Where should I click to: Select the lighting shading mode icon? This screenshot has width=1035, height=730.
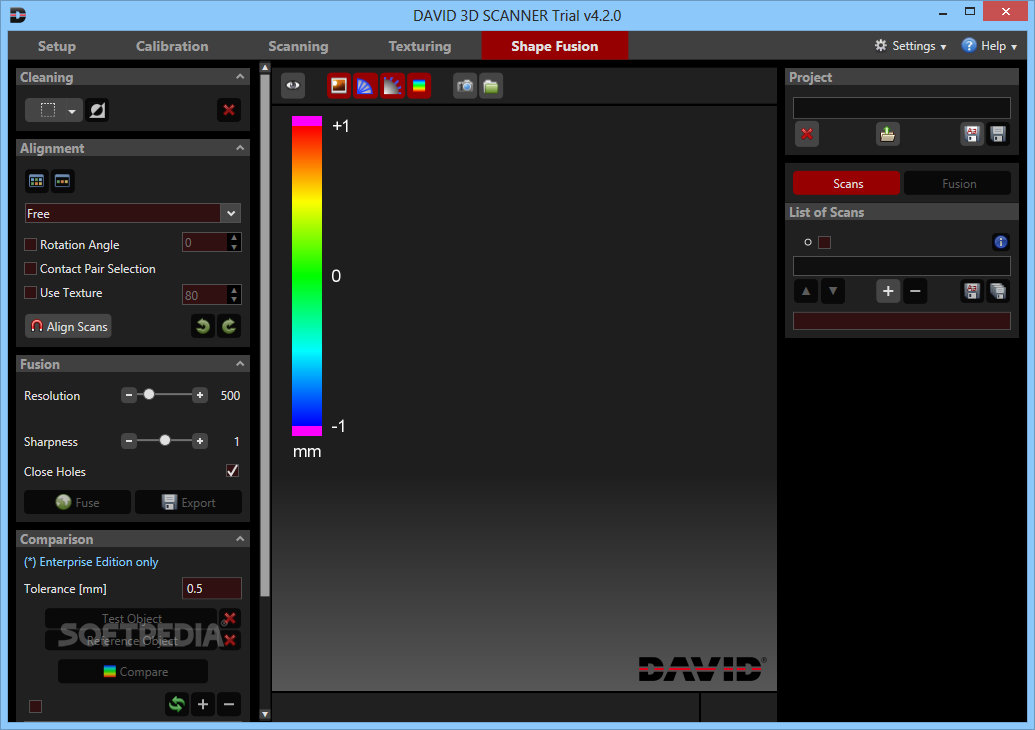pos(392,86)
